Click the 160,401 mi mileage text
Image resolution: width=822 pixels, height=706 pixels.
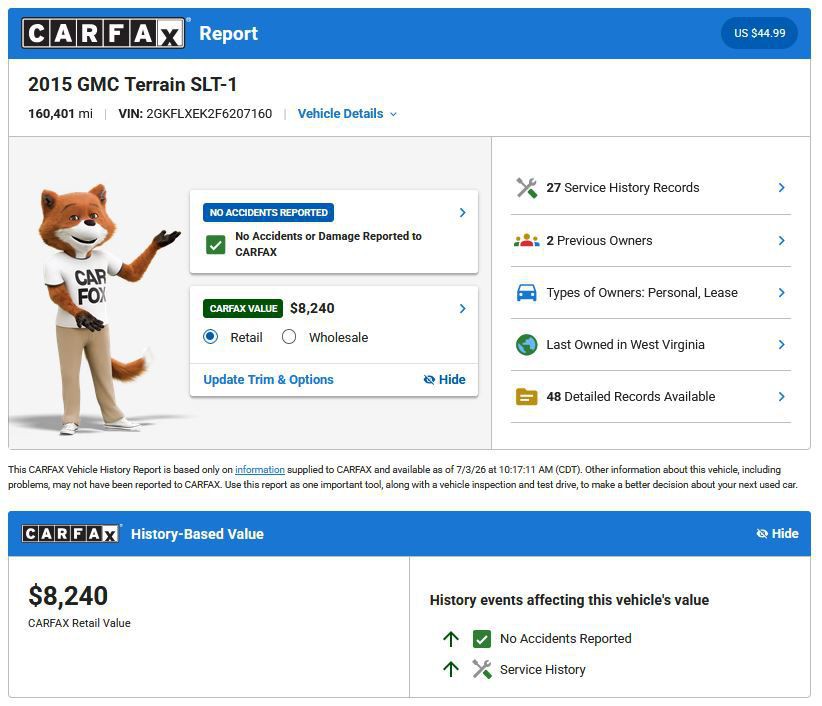tap(60, 114)
